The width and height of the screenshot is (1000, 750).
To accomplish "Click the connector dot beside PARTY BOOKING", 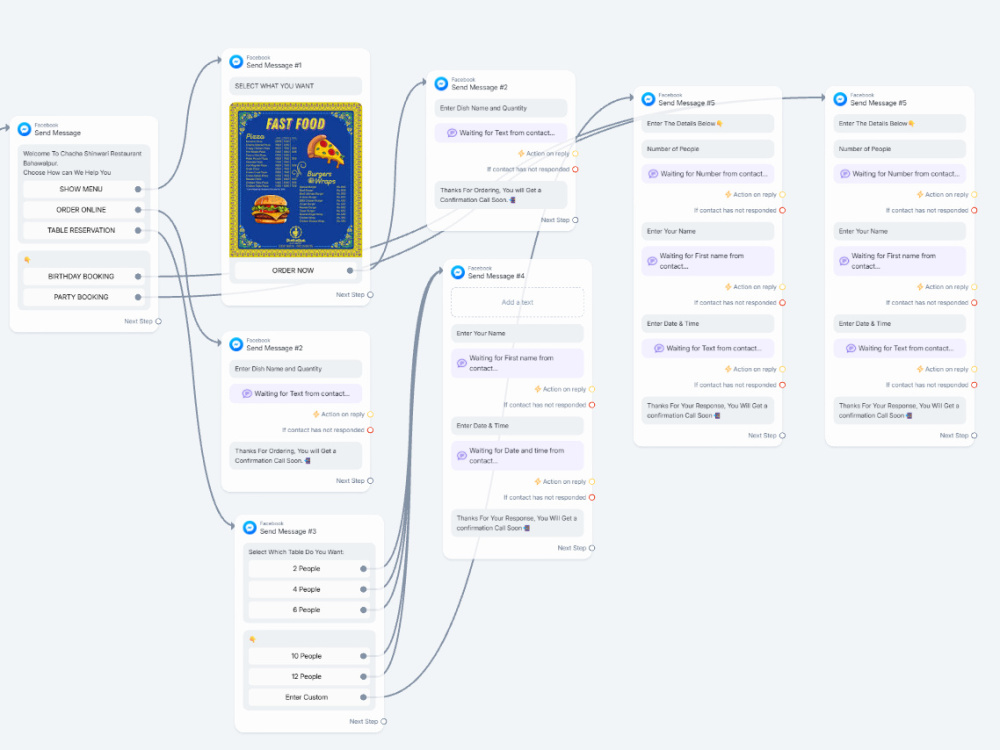I will point(138,297).
